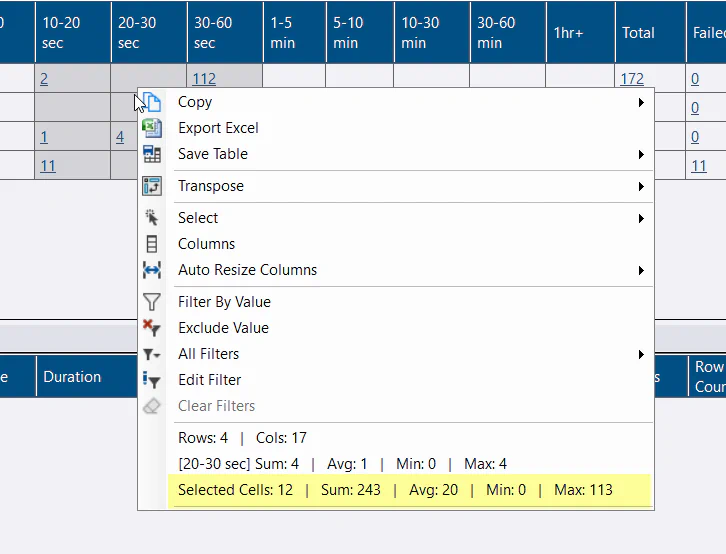Screen dimensions: 726x554
Task: Click the All Filters funnel icon
Action: point(152,355)
